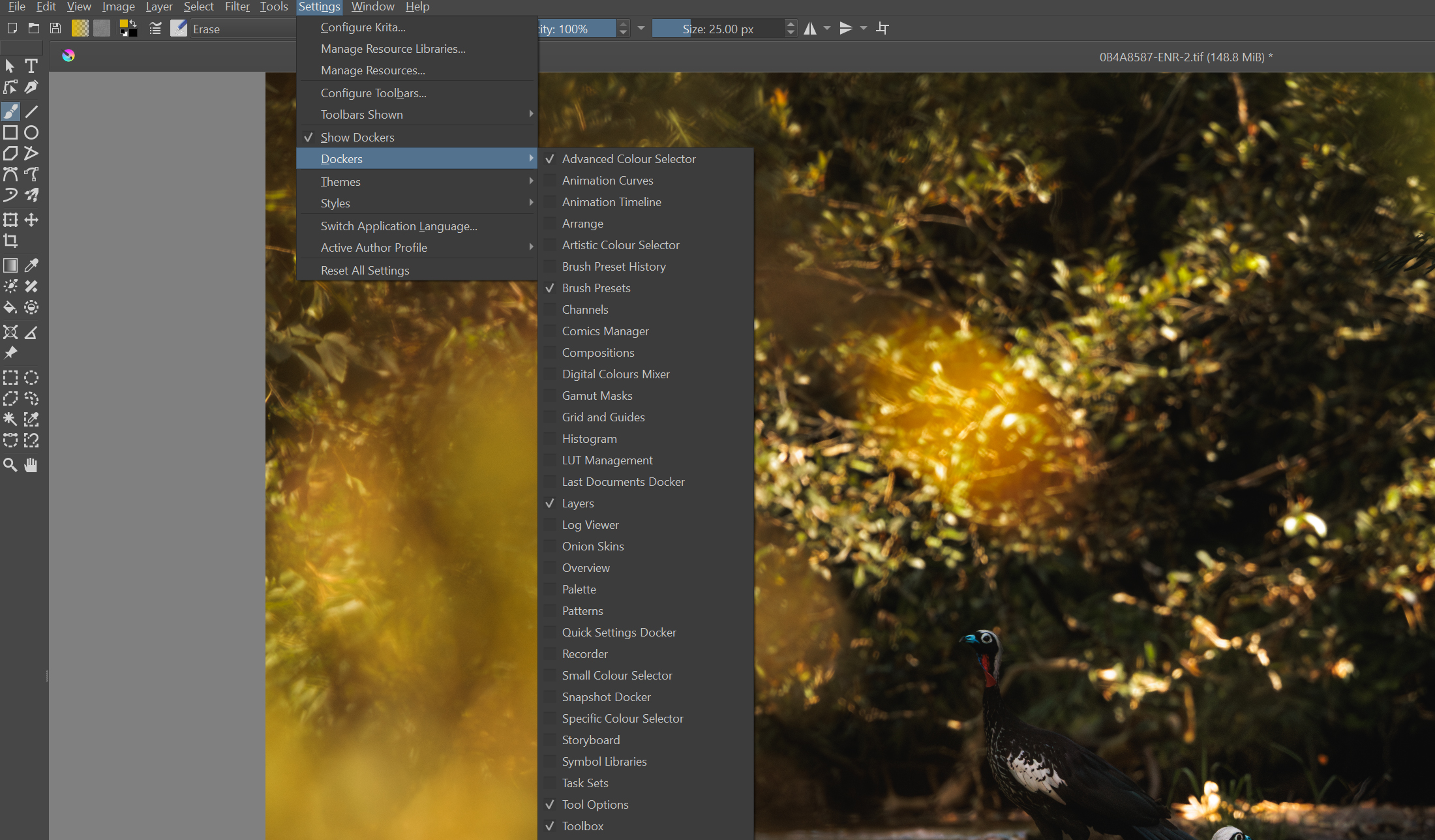1435x840 pixels.
Task: Enable the Channels docker
Action: (x=584, y=309)
